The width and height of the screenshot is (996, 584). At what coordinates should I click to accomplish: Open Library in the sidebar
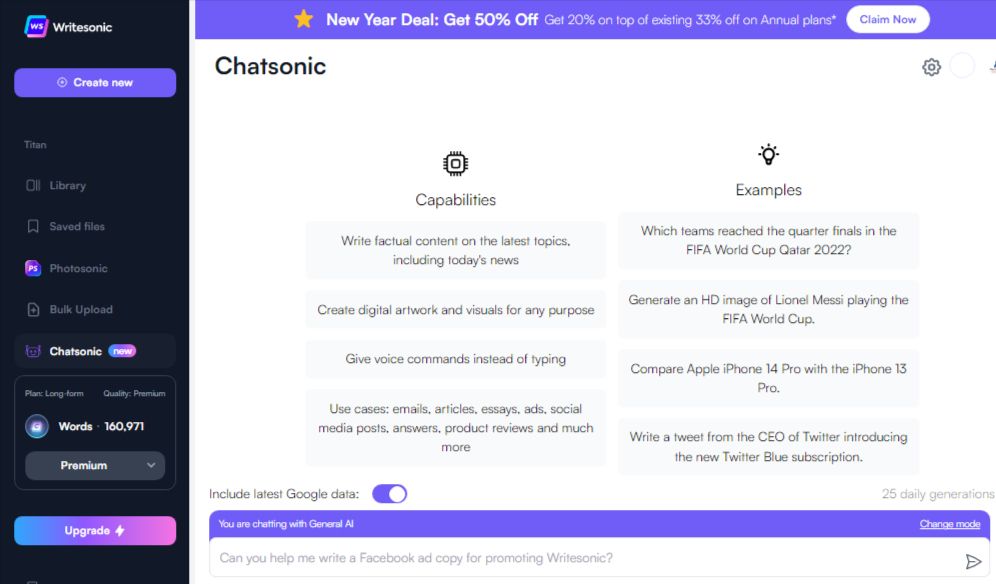[67, 185]
